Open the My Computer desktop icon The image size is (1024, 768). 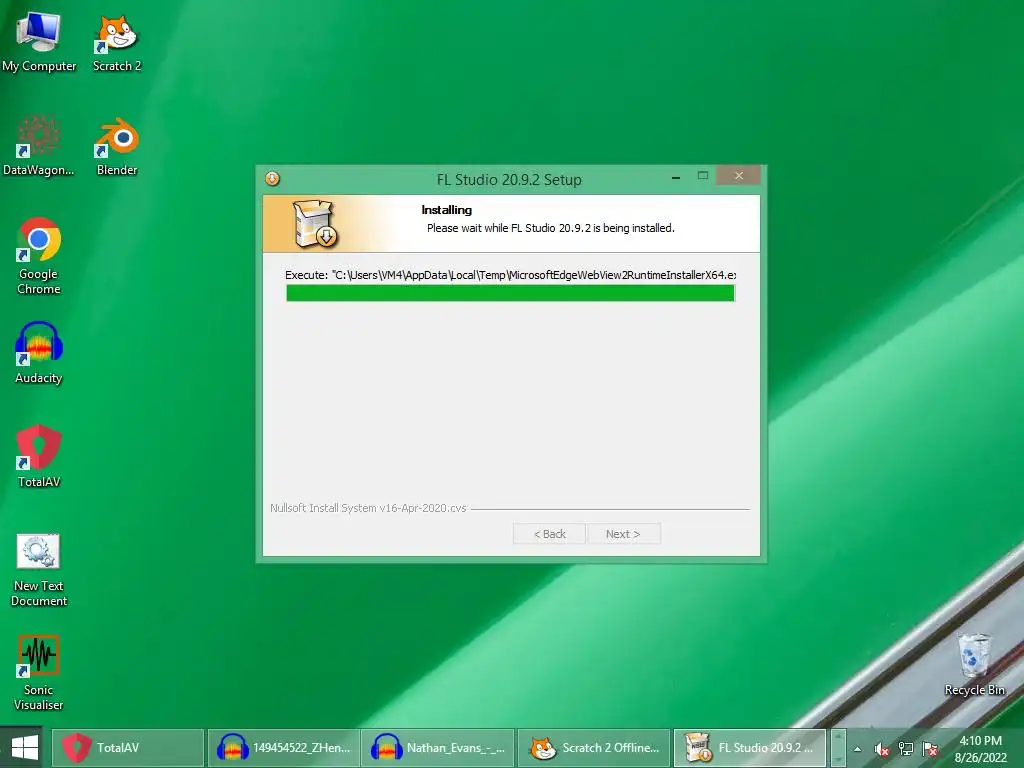pos(39,42)
